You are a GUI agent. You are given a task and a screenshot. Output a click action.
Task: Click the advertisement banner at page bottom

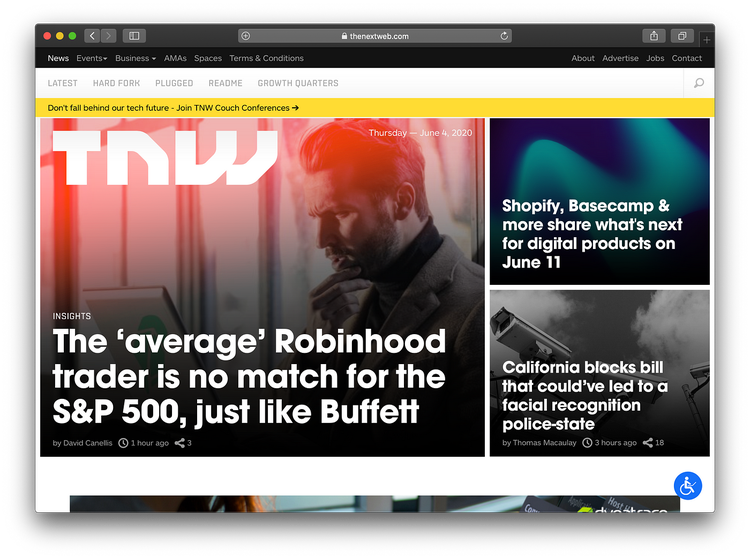click(375, 504)
